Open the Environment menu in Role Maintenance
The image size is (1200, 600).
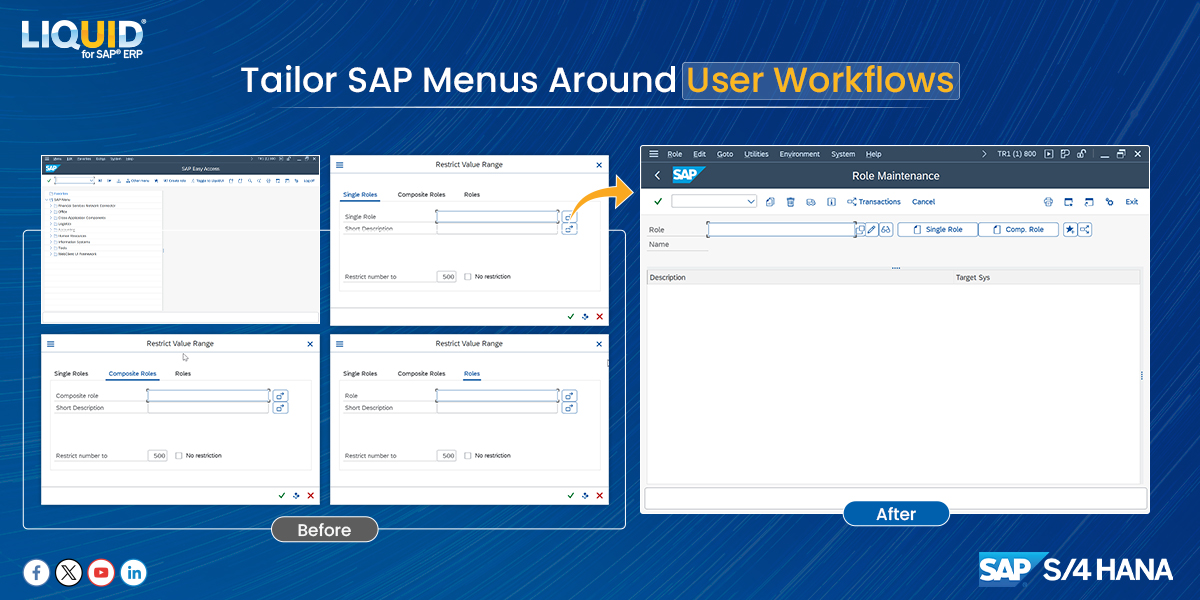pos(799,154)
